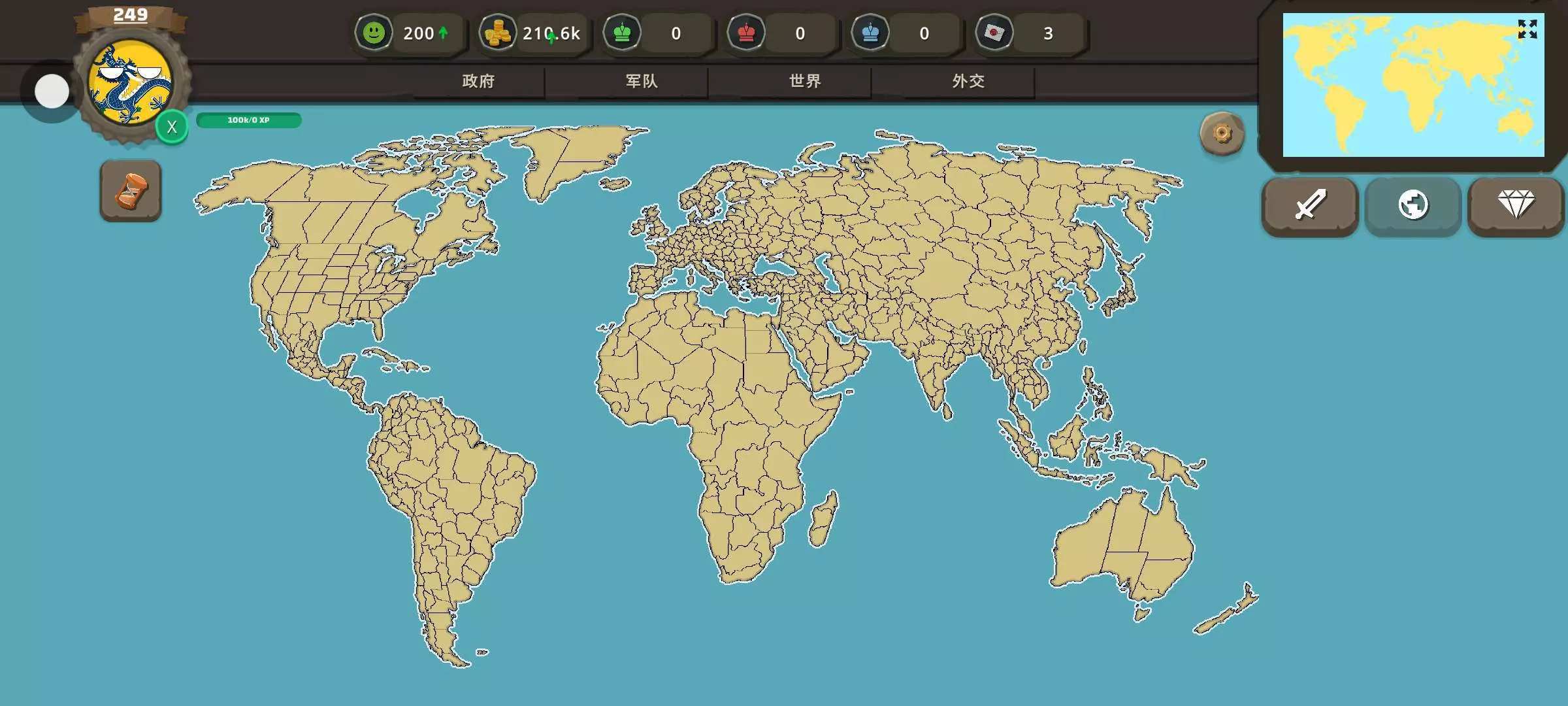This screenshot has height=706, width=1568.
Task: Select the globe world view button
Action: [x=1413, y=205]
